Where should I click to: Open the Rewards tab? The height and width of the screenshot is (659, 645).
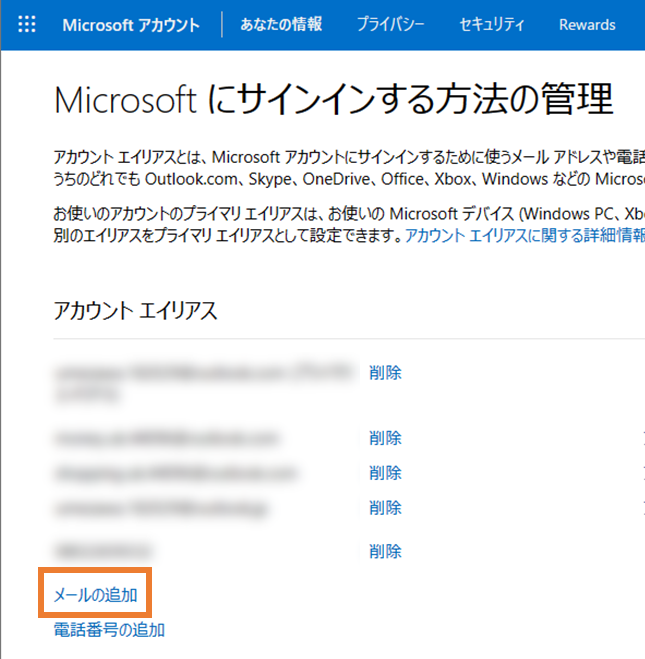[x=587, y=25]
